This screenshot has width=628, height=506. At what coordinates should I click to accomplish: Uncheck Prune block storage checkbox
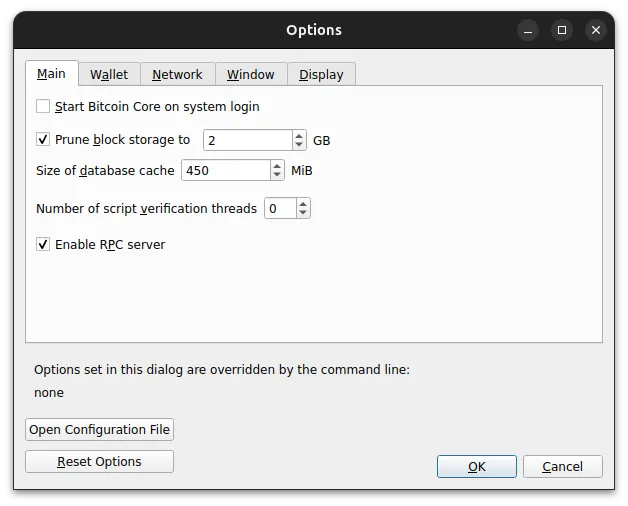pyautogui.click(x=43, y=139)
